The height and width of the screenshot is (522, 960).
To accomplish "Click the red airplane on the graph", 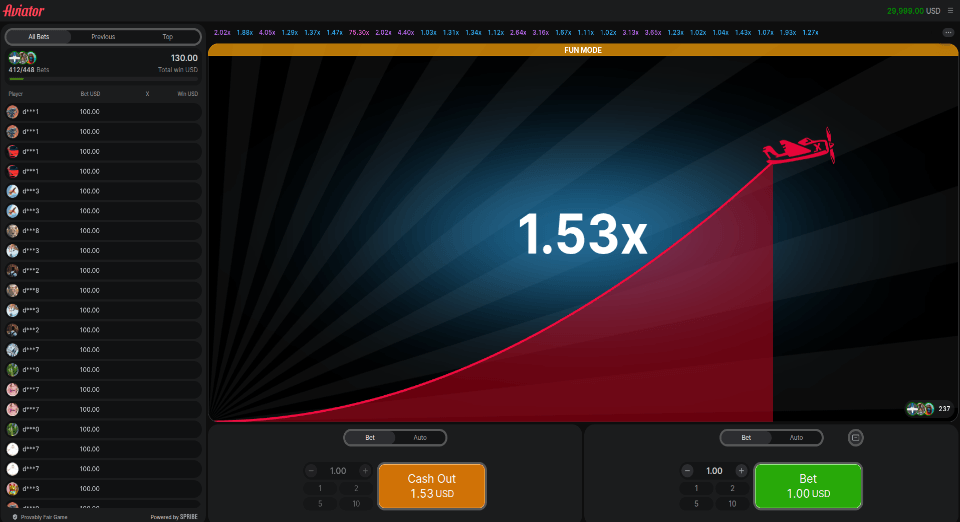I will click(799, 146).
